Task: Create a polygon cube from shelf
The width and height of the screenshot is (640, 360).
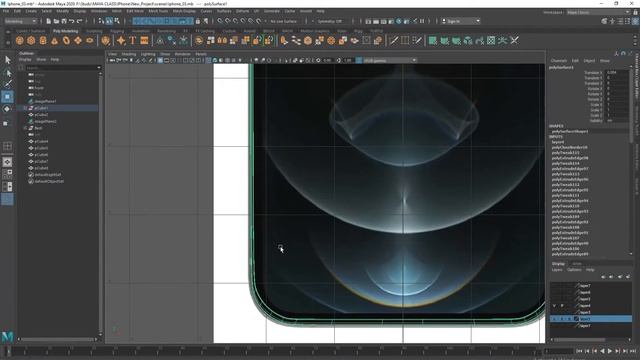Action: coord(31,40)
